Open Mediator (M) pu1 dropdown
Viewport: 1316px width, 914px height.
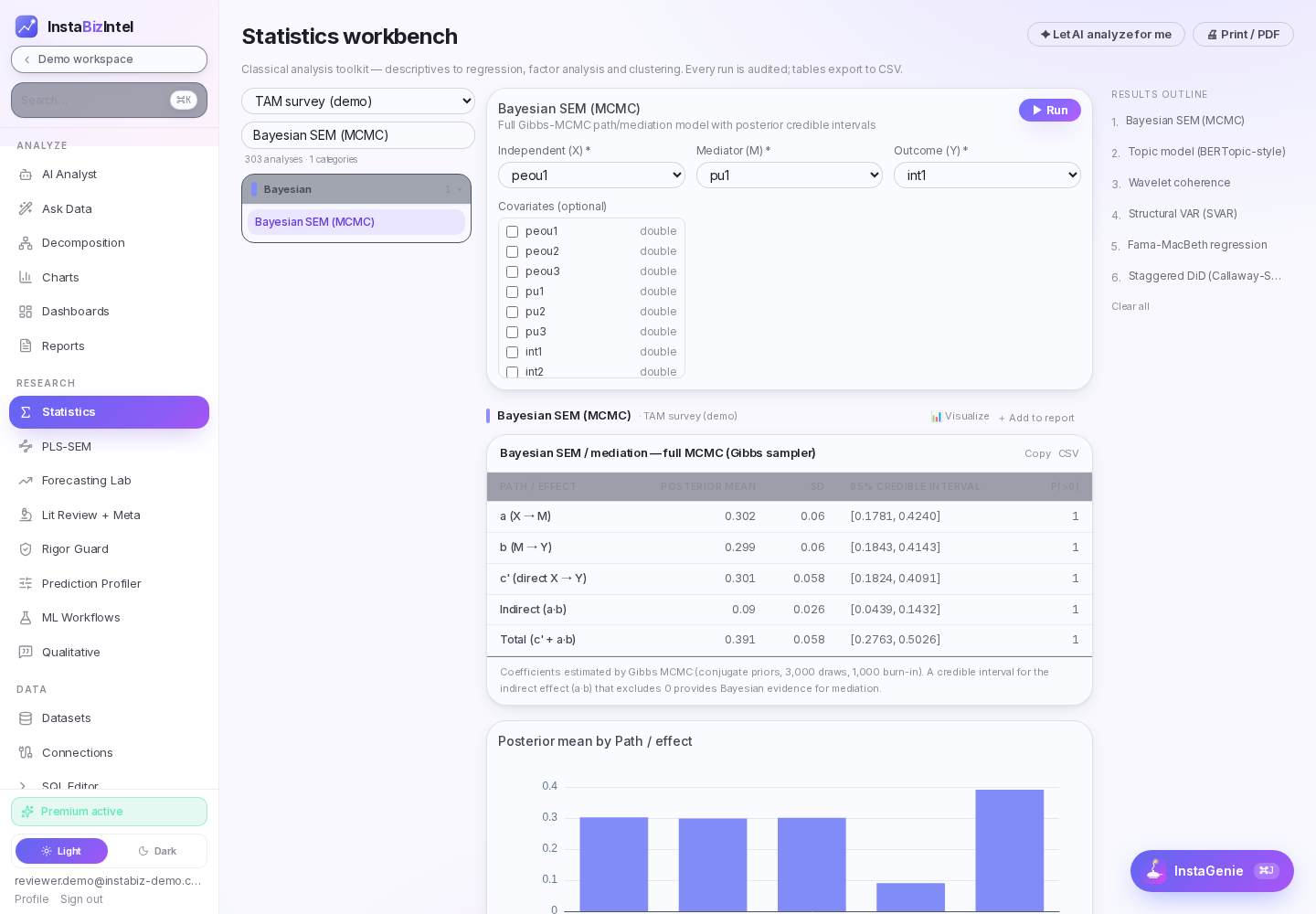(790, 175)
